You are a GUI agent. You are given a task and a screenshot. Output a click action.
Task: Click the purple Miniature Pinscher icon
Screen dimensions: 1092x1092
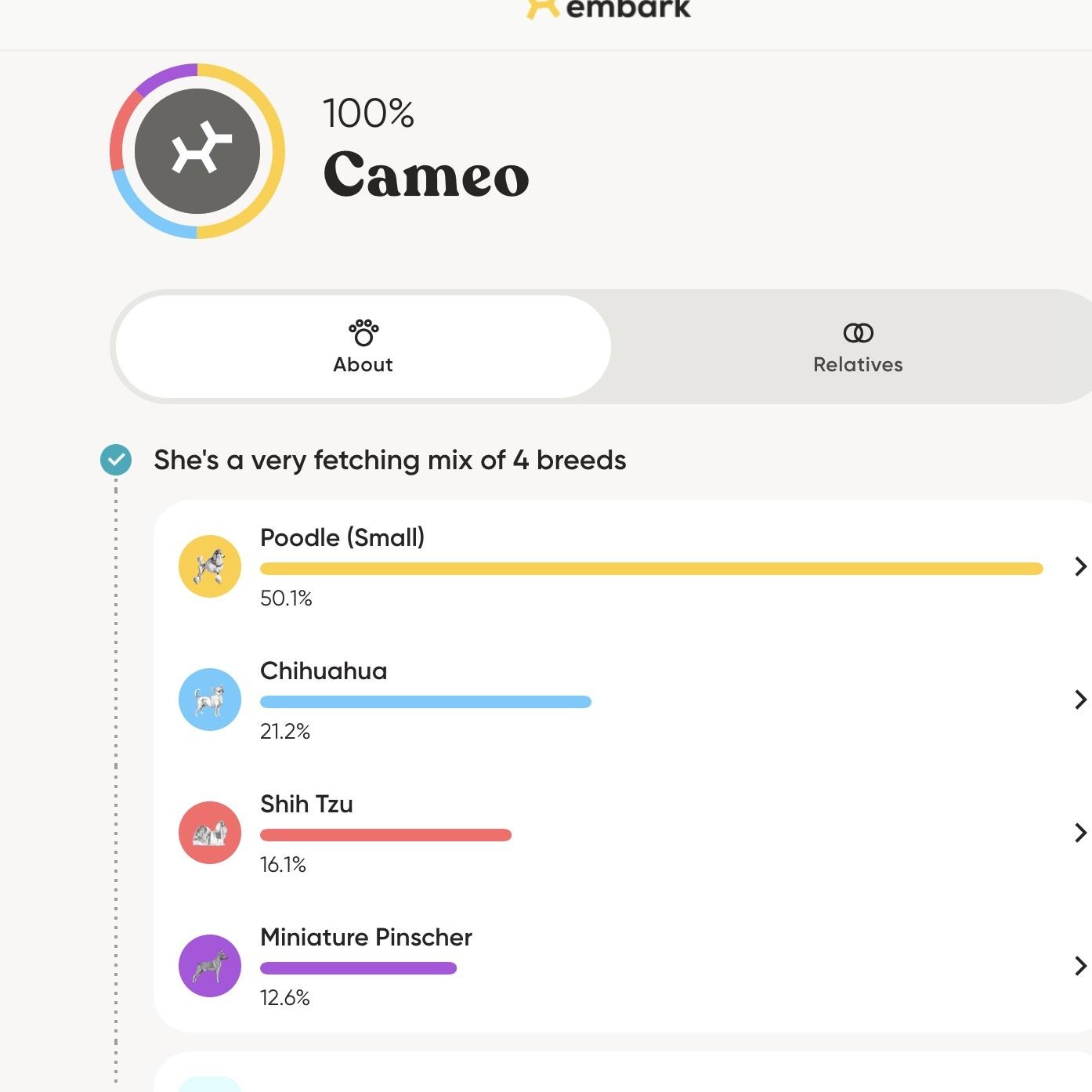coord(210,966)
